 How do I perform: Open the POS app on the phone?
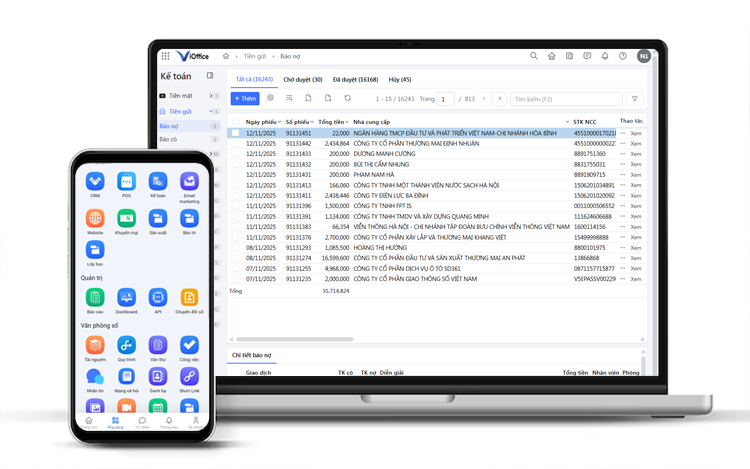click(x=126, y=182)
